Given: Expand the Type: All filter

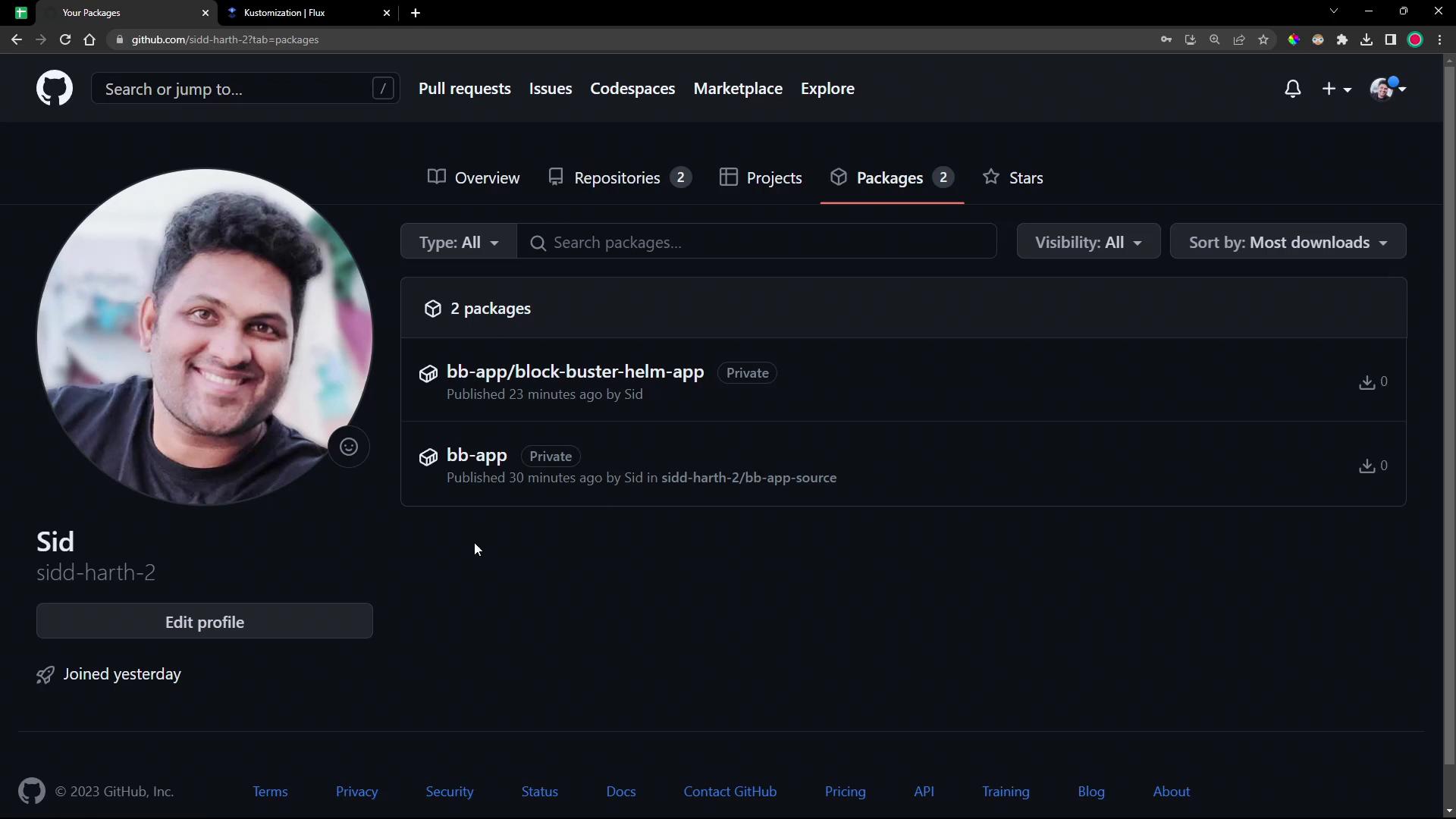Looking at the screenshot, I should pos(459,242).
